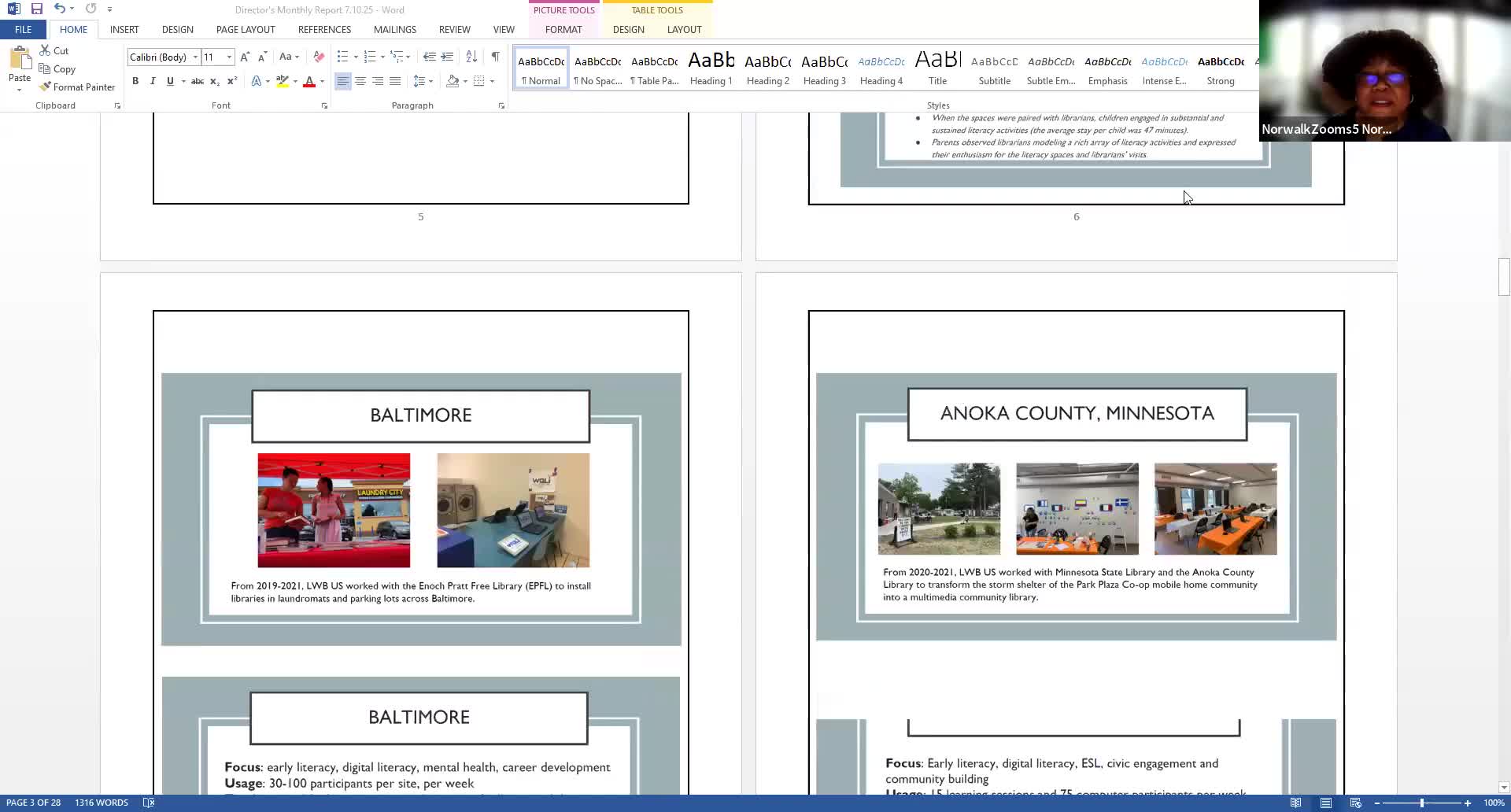Expand the Line Spacing dropdown

coord(430,81)
